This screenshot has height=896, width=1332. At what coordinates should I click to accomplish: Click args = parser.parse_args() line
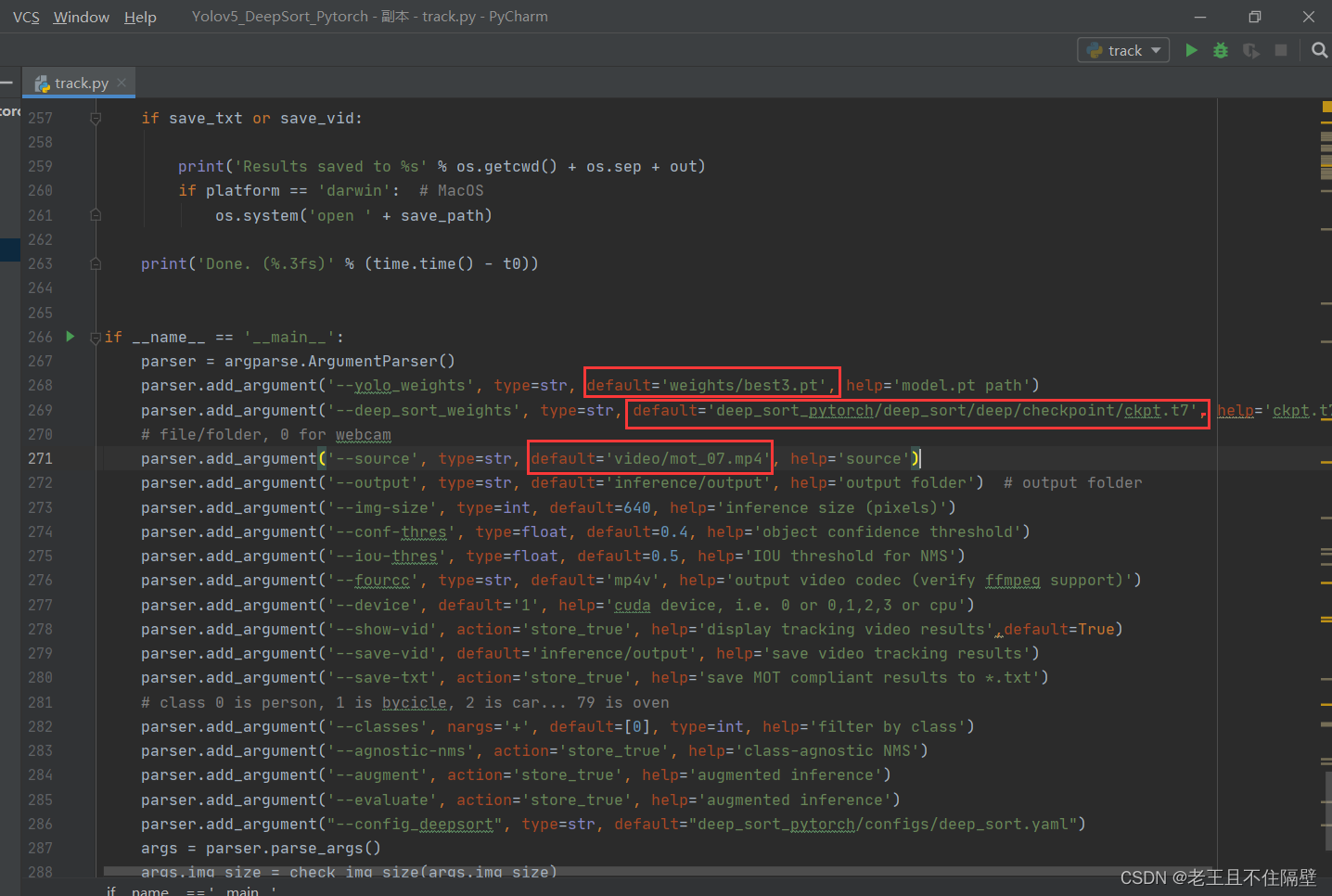[x=261, y=848]
